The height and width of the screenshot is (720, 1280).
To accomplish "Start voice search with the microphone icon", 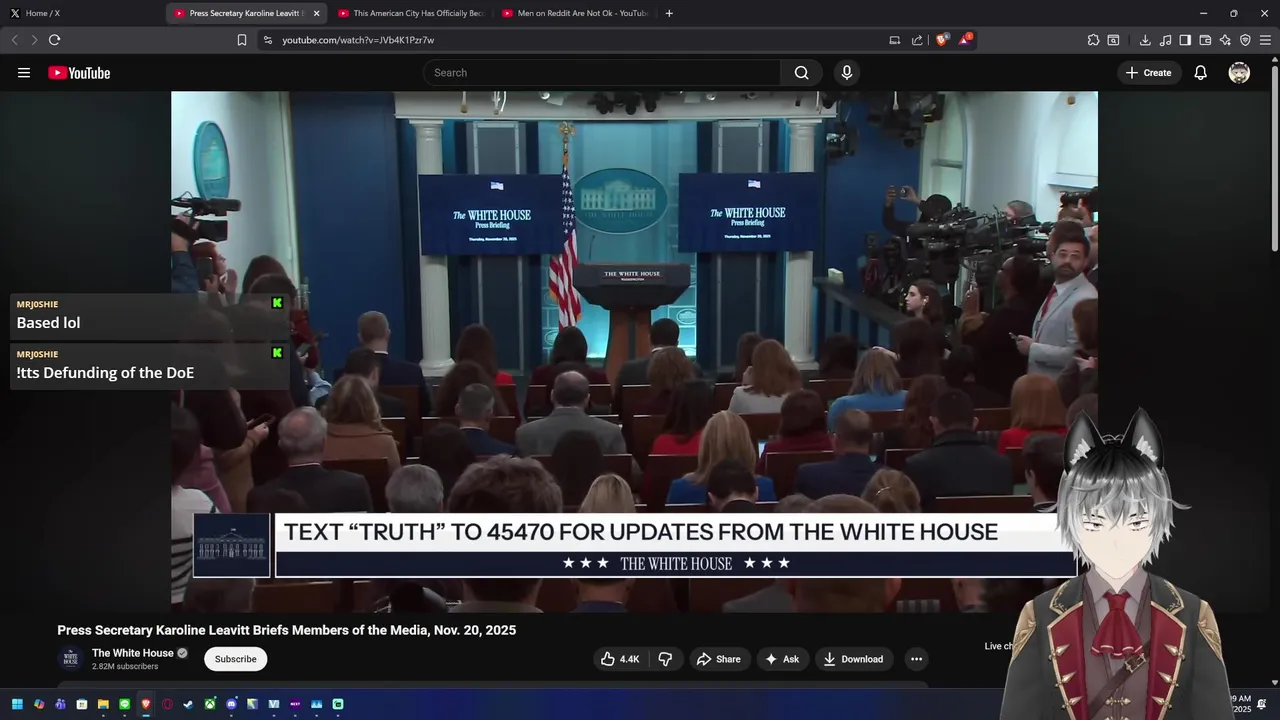I will pyautogui.click(x=847, y=73).
